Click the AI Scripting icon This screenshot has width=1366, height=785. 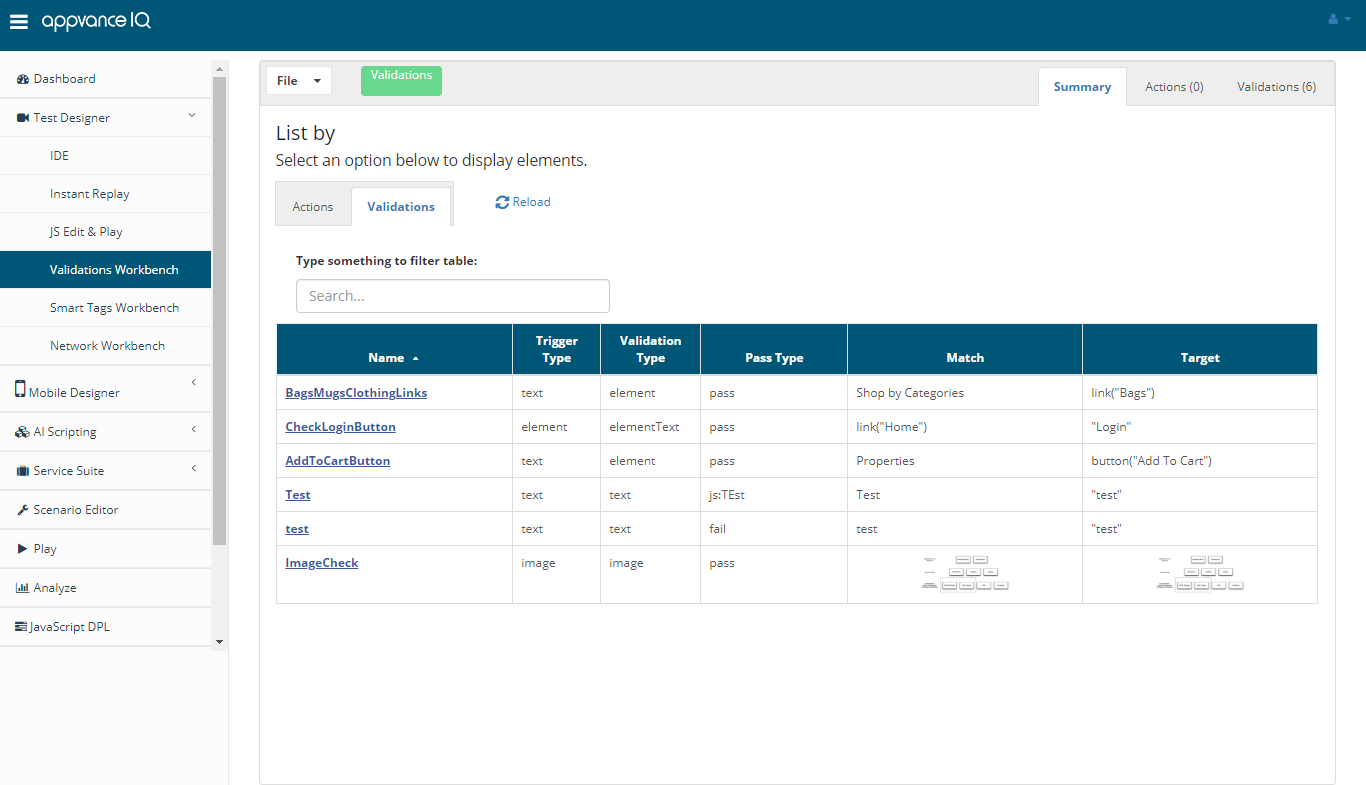pyautogui.click(x=23, y=432)
